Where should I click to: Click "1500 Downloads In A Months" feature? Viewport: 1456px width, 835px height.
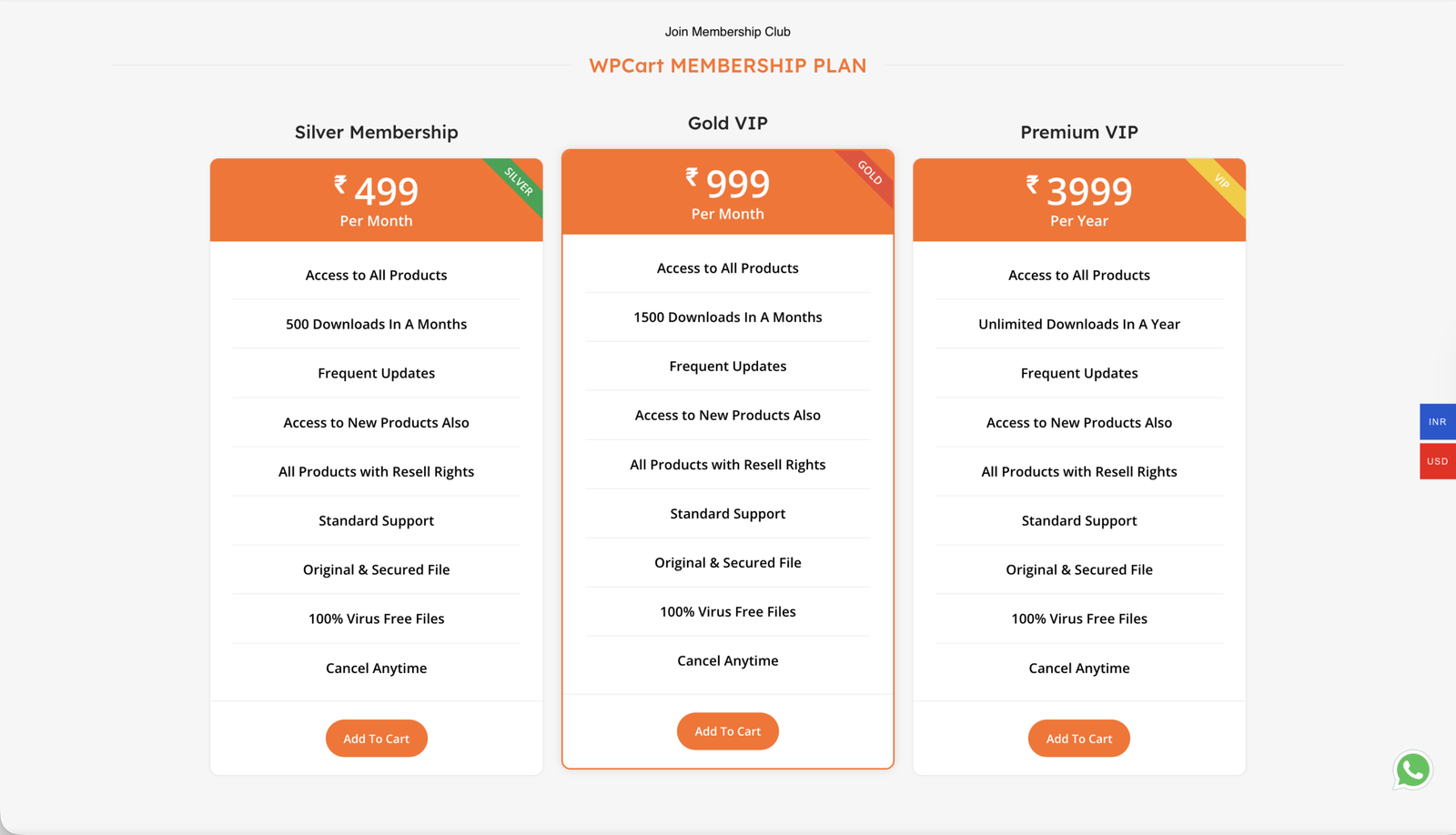click(727, 317)
